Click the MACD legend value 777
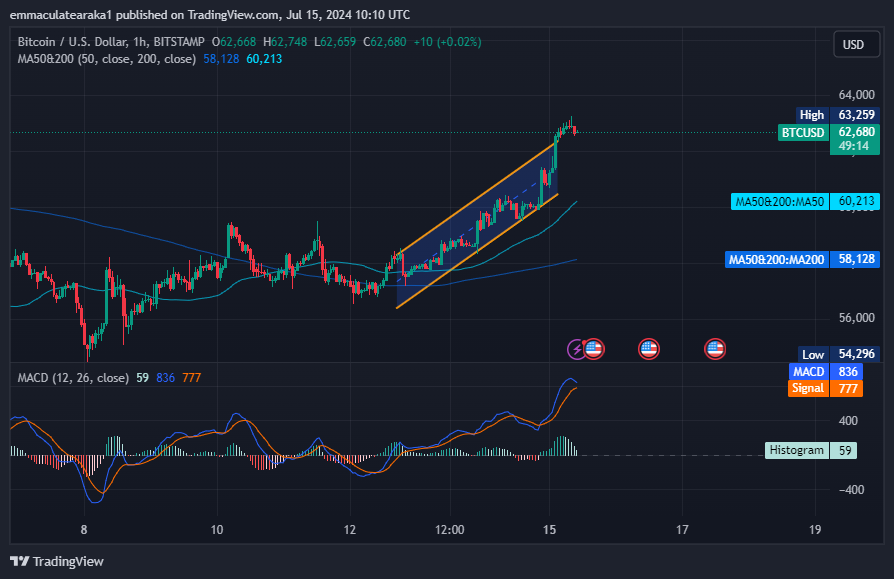The height and width of the screenshot is (579, 894). click(x=192, y=378)
